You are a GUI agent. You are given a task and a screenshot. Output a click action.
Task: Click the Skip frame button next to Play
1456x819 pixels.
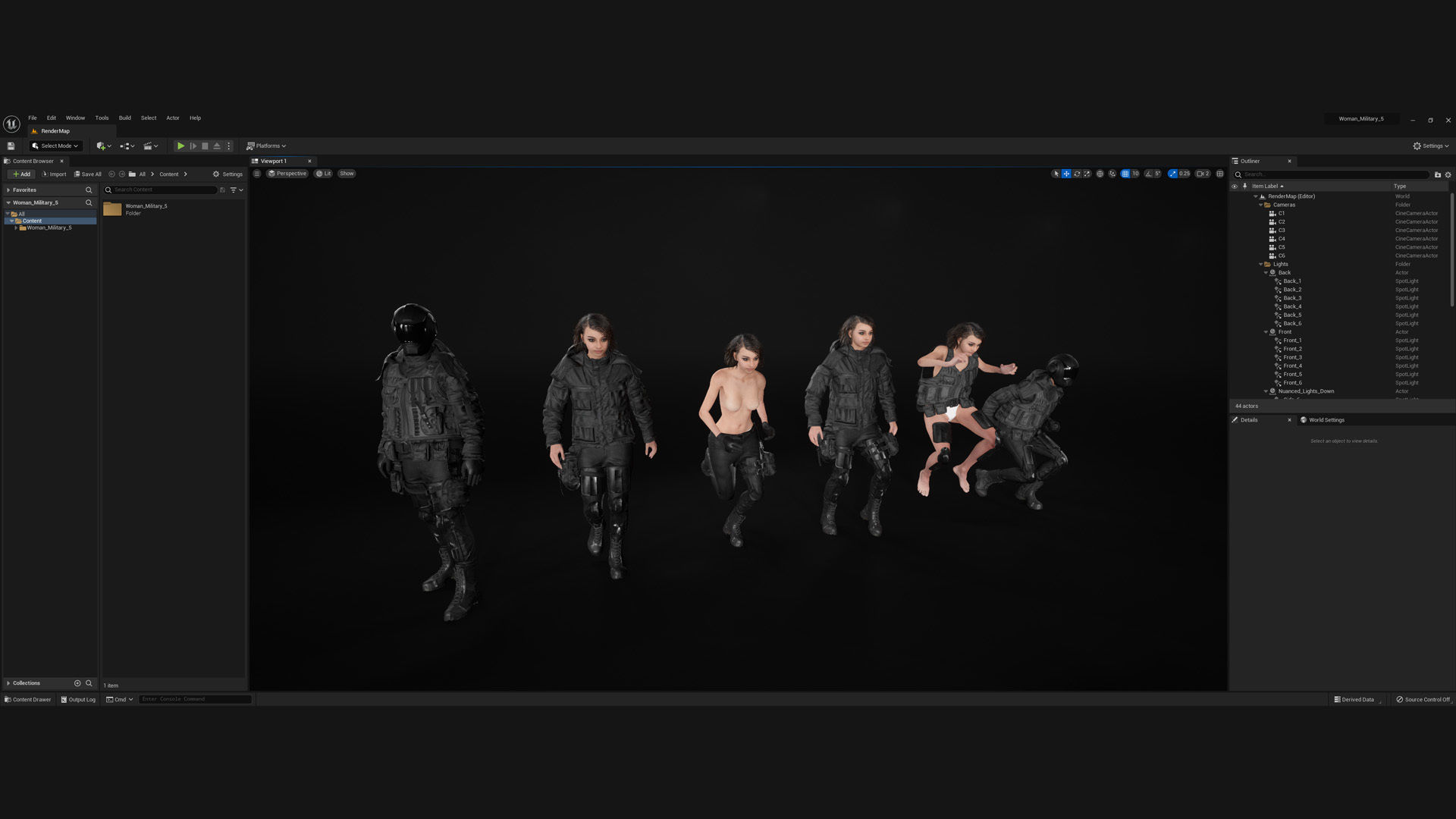coord(193,146)
